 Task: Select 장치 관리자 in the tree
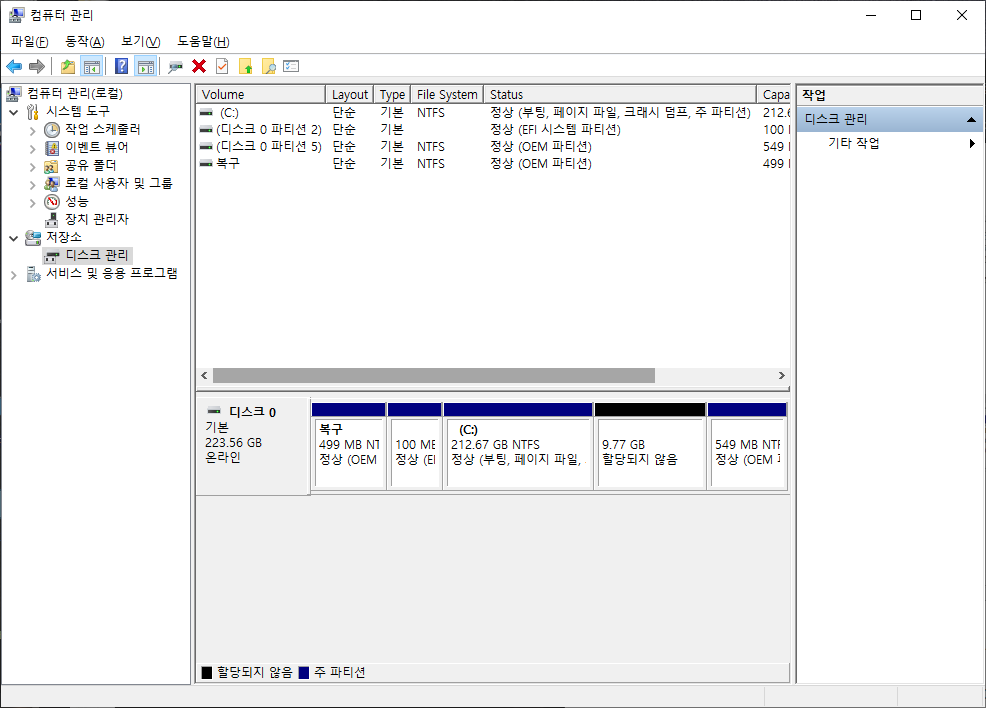coord(97,219)
